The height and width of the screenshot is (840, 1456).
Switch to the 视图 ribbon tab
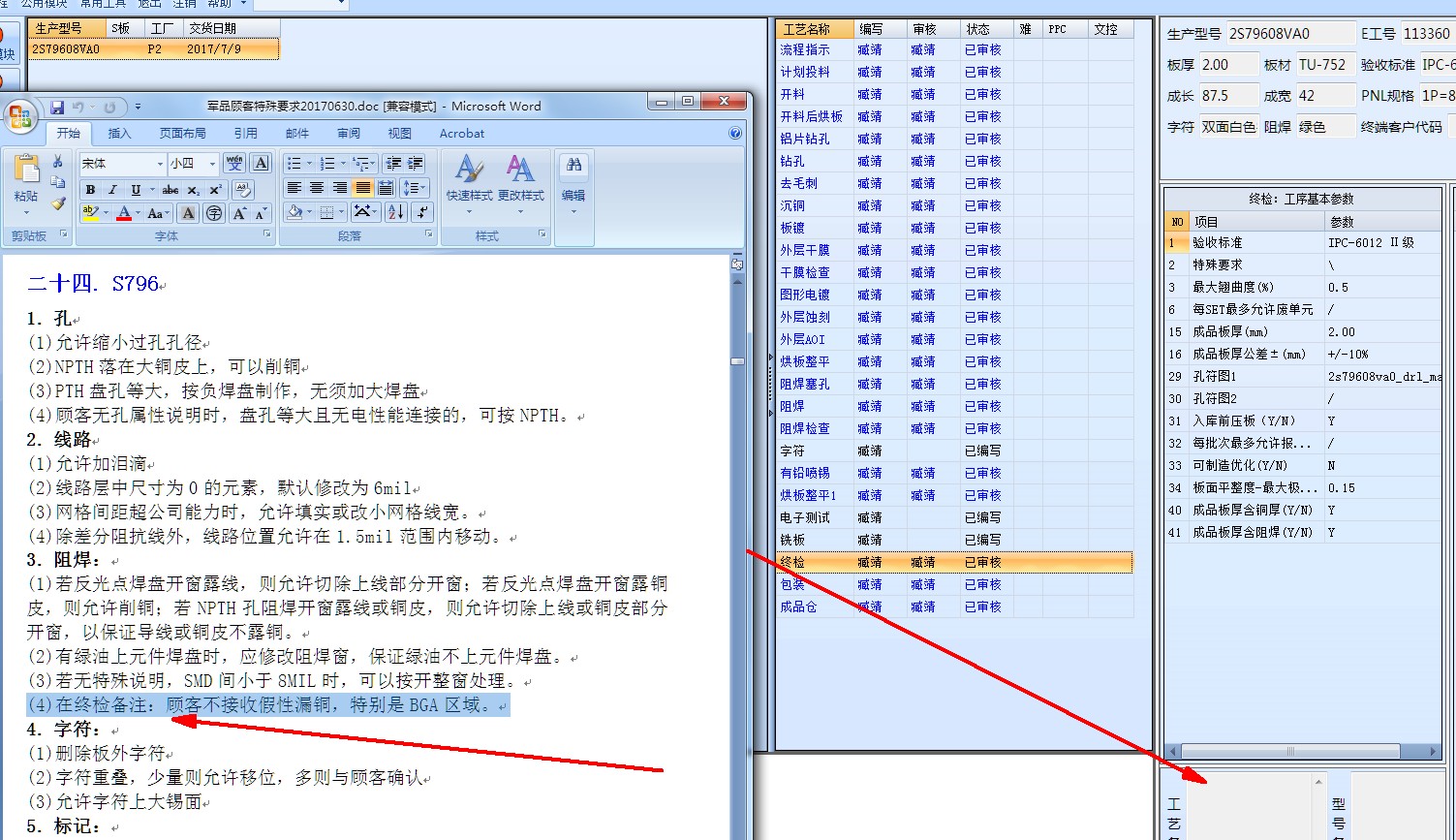400,134
